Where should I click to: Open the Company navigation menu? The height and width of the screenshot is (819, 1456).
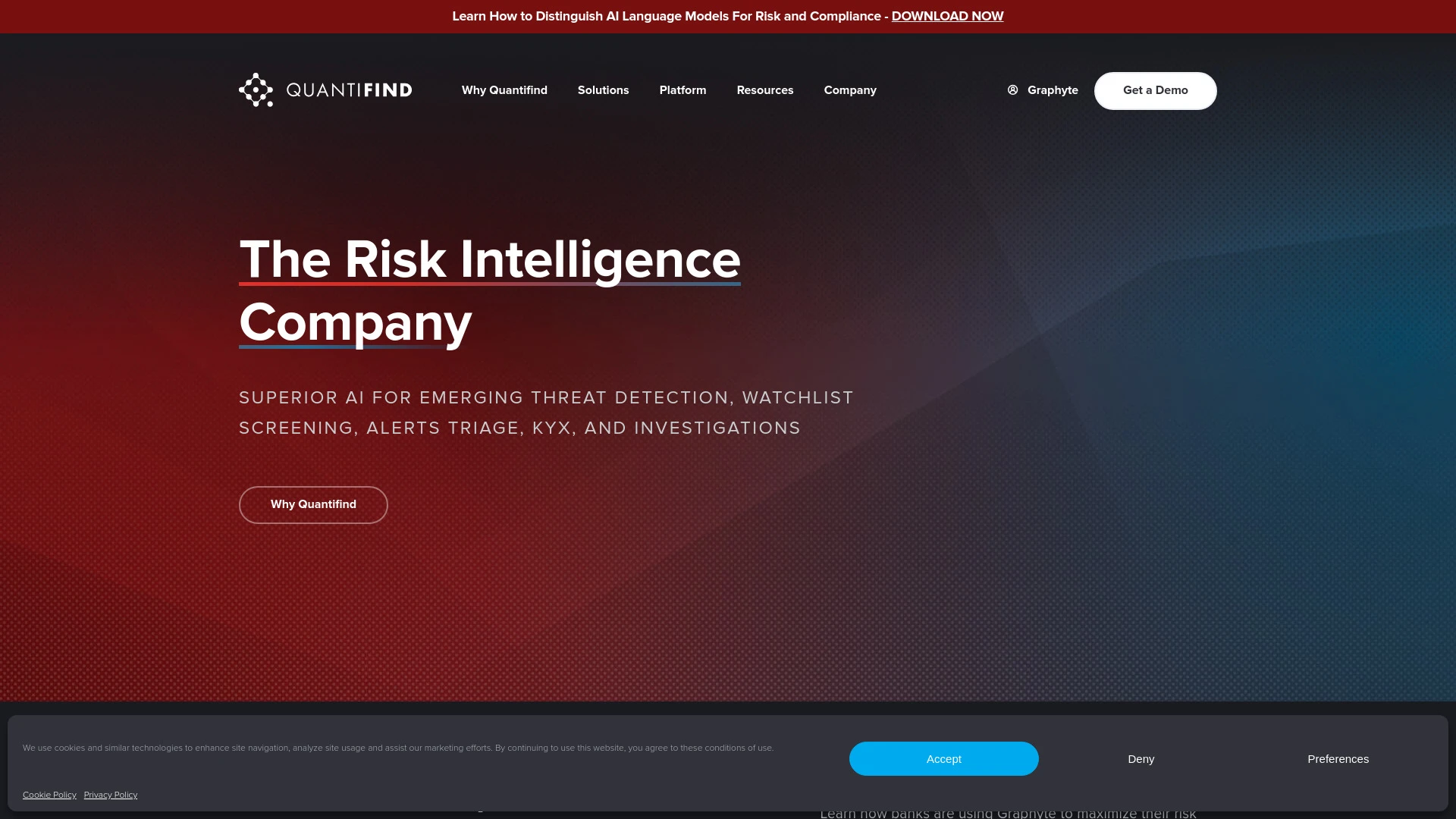coord(849,90)
